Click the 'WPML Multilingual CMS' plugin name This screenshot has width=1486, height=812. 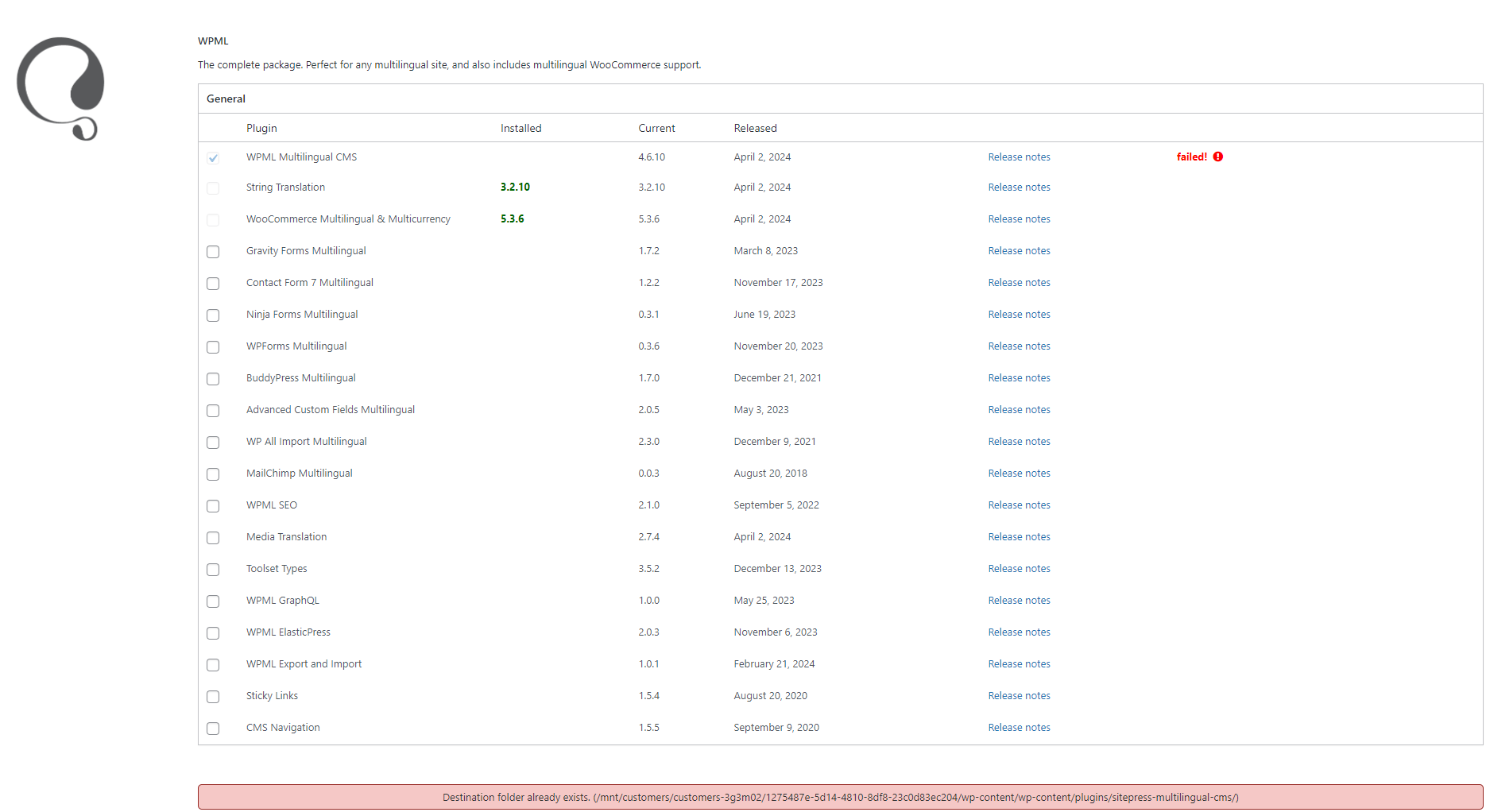click(x=301, y=157)
